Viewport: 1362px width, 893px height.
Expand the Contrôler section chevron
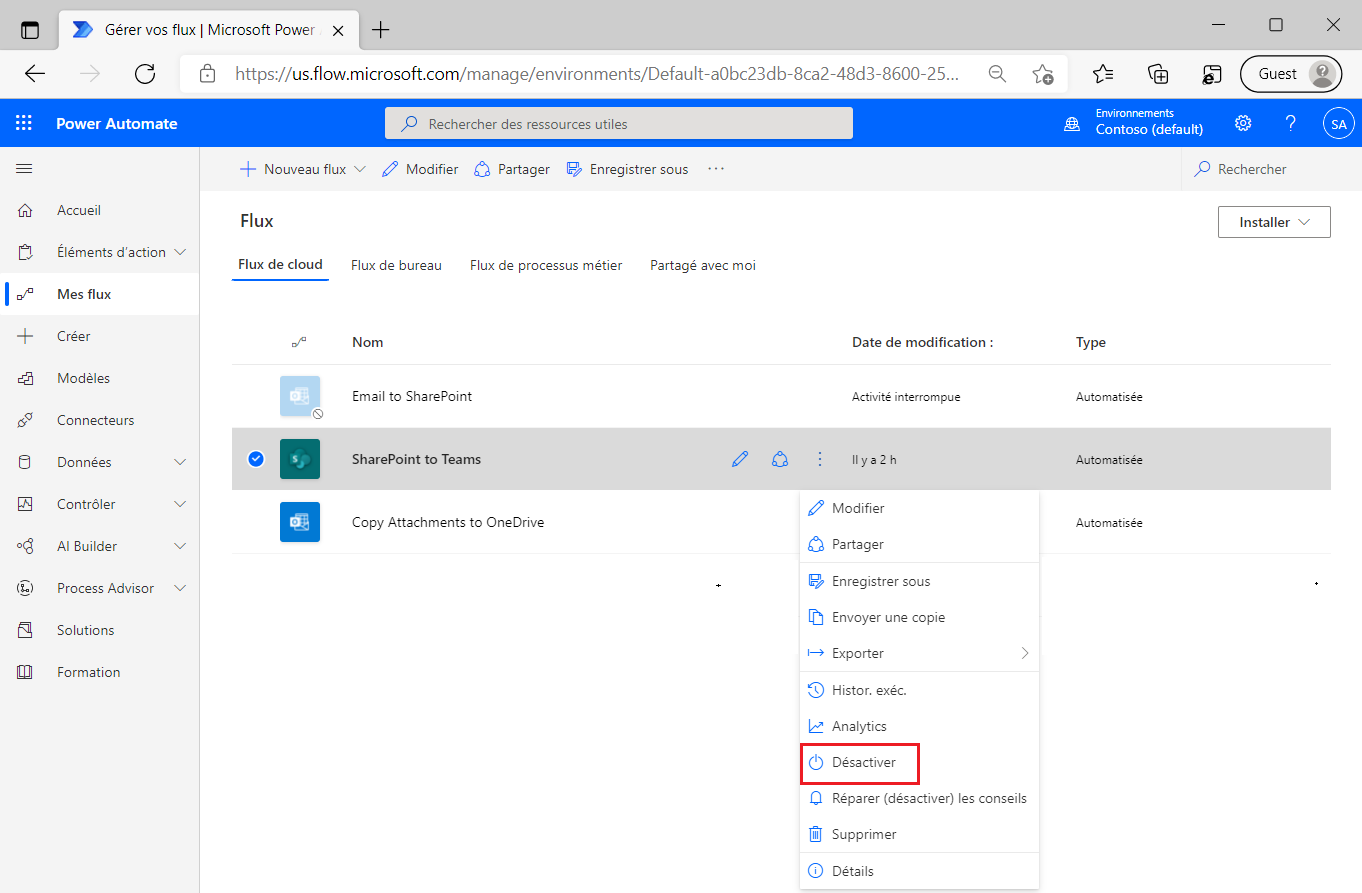pos(180,504)
